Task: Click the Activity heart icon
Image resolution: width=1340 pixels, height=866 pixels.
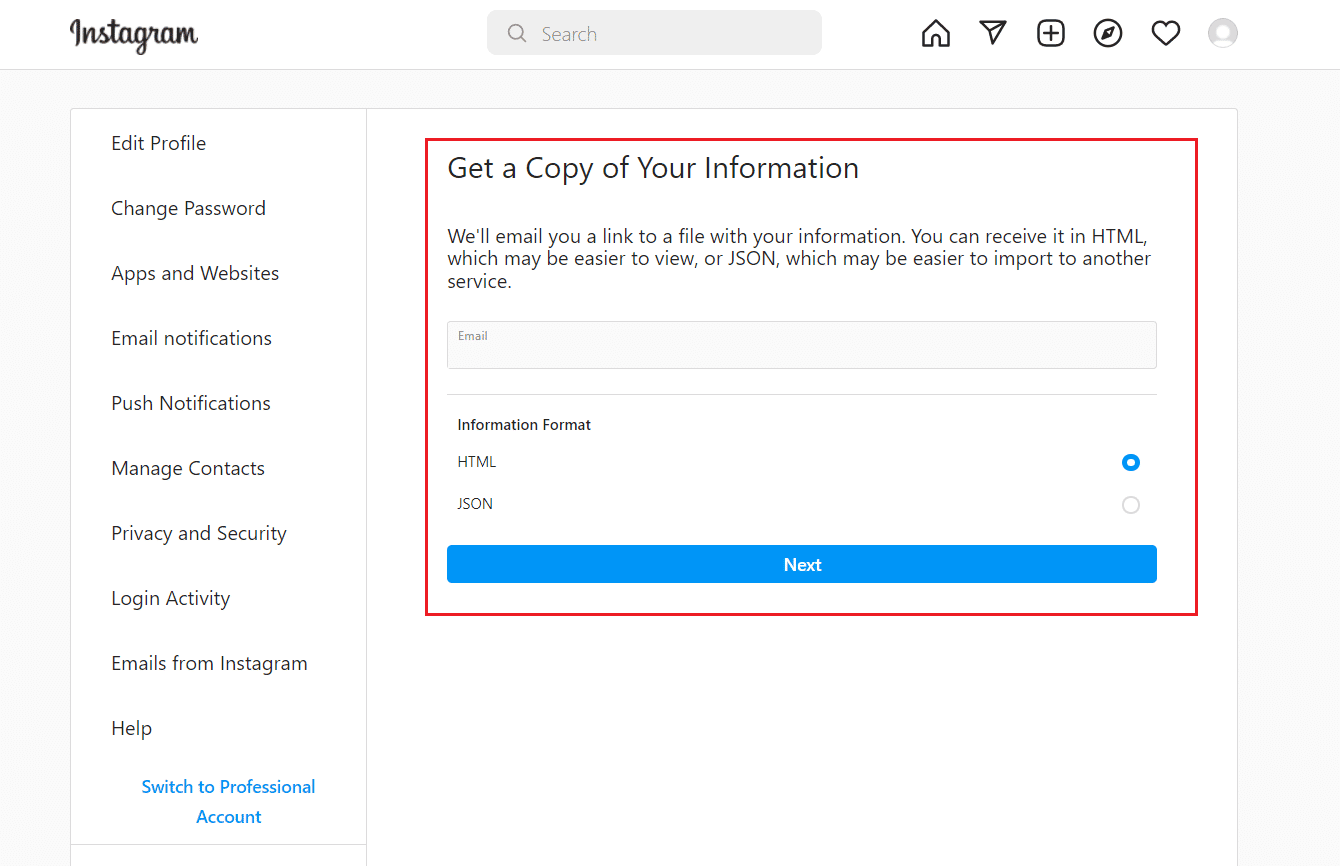Action: click(x=1166, y=32)
